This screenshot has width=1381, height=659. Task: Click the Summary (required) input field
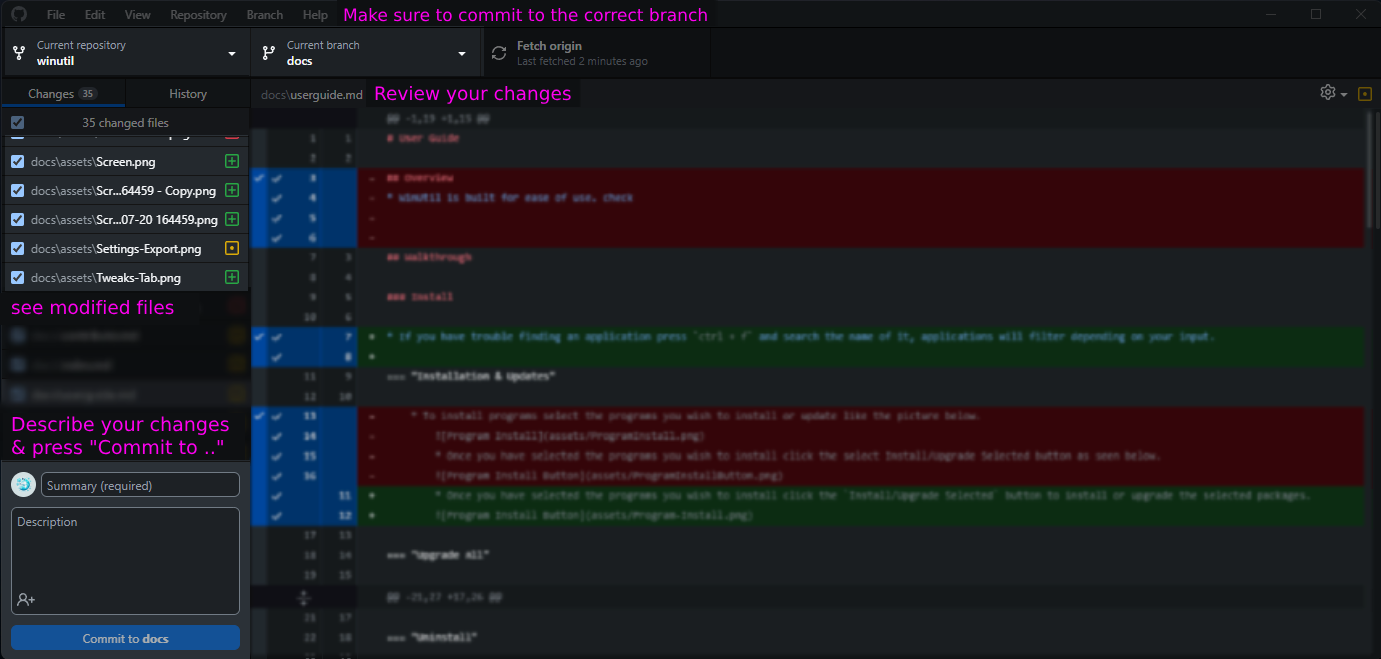[x=140, y=484]
